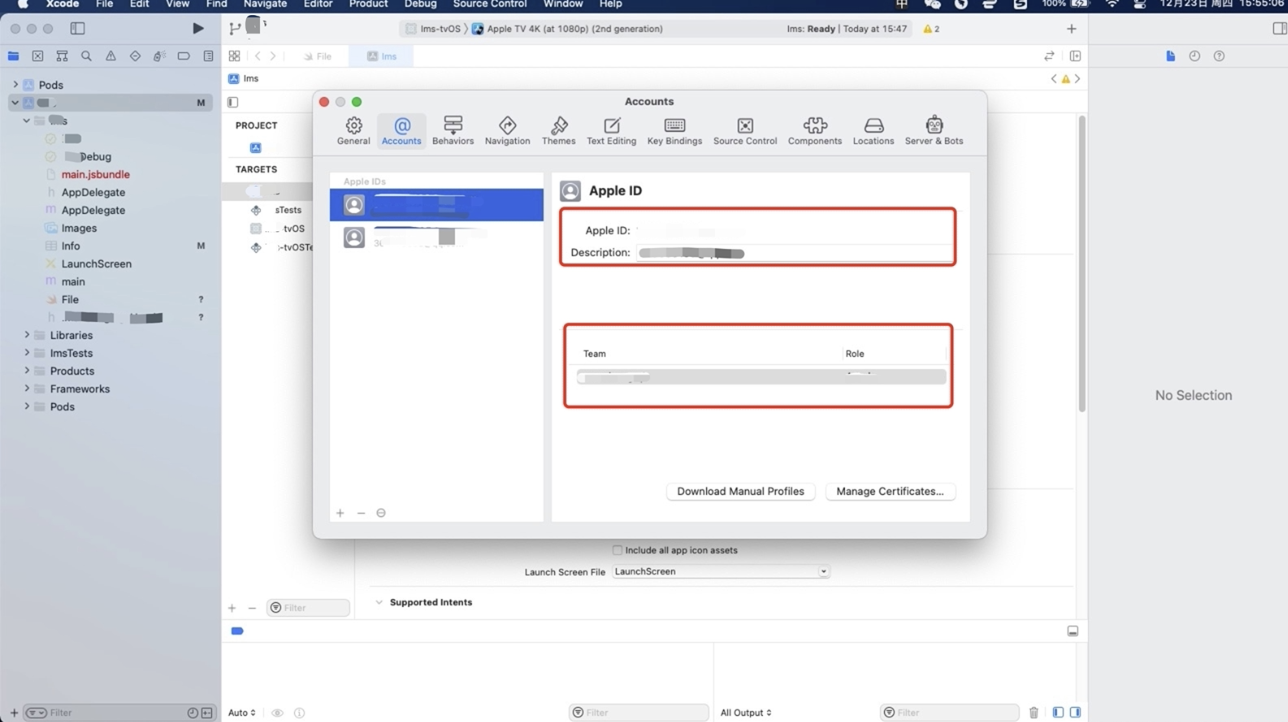Image resolution: width=1288 pixels, height=722 pixels.
Task: Open the File inspector icon
Action: pos(1170,56)
